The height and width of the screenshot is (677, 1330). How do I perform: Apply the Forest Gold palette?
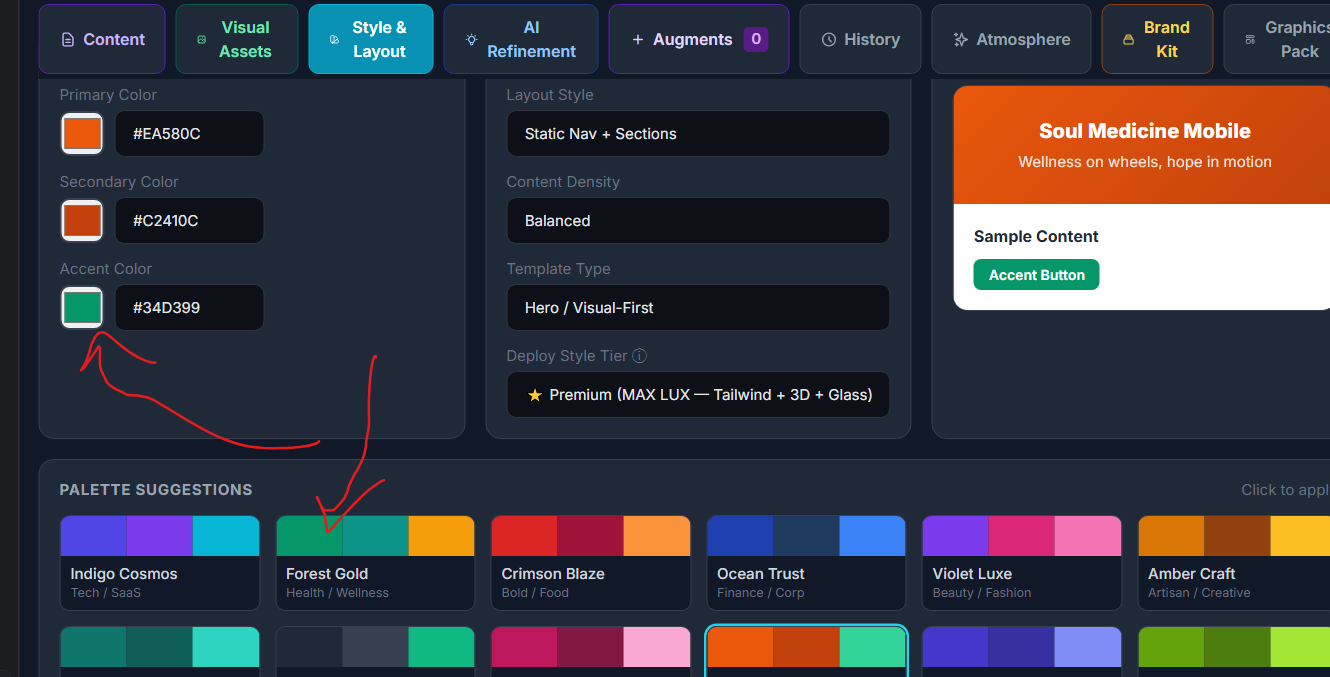[x=375, y=563]
